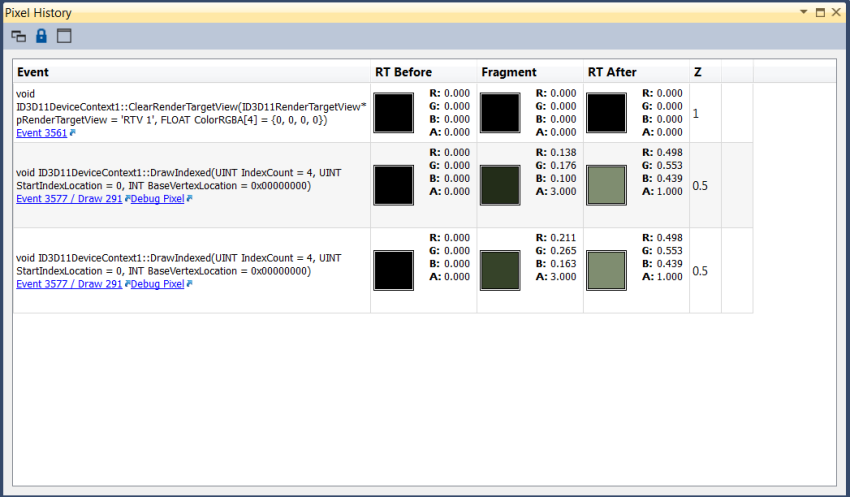
Task: Click the Z column header
Action: pyautogui.click(x=697, y=72)
